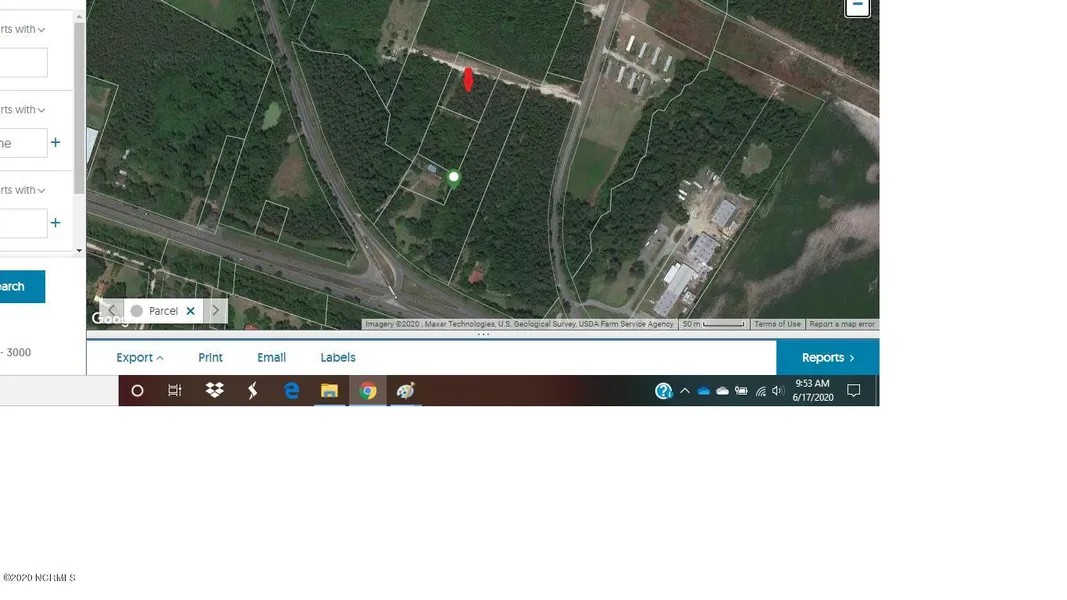The width and height of the screenshot is (1067, 600).
Task: Zoom out the map with minus button
Action: 857,6
